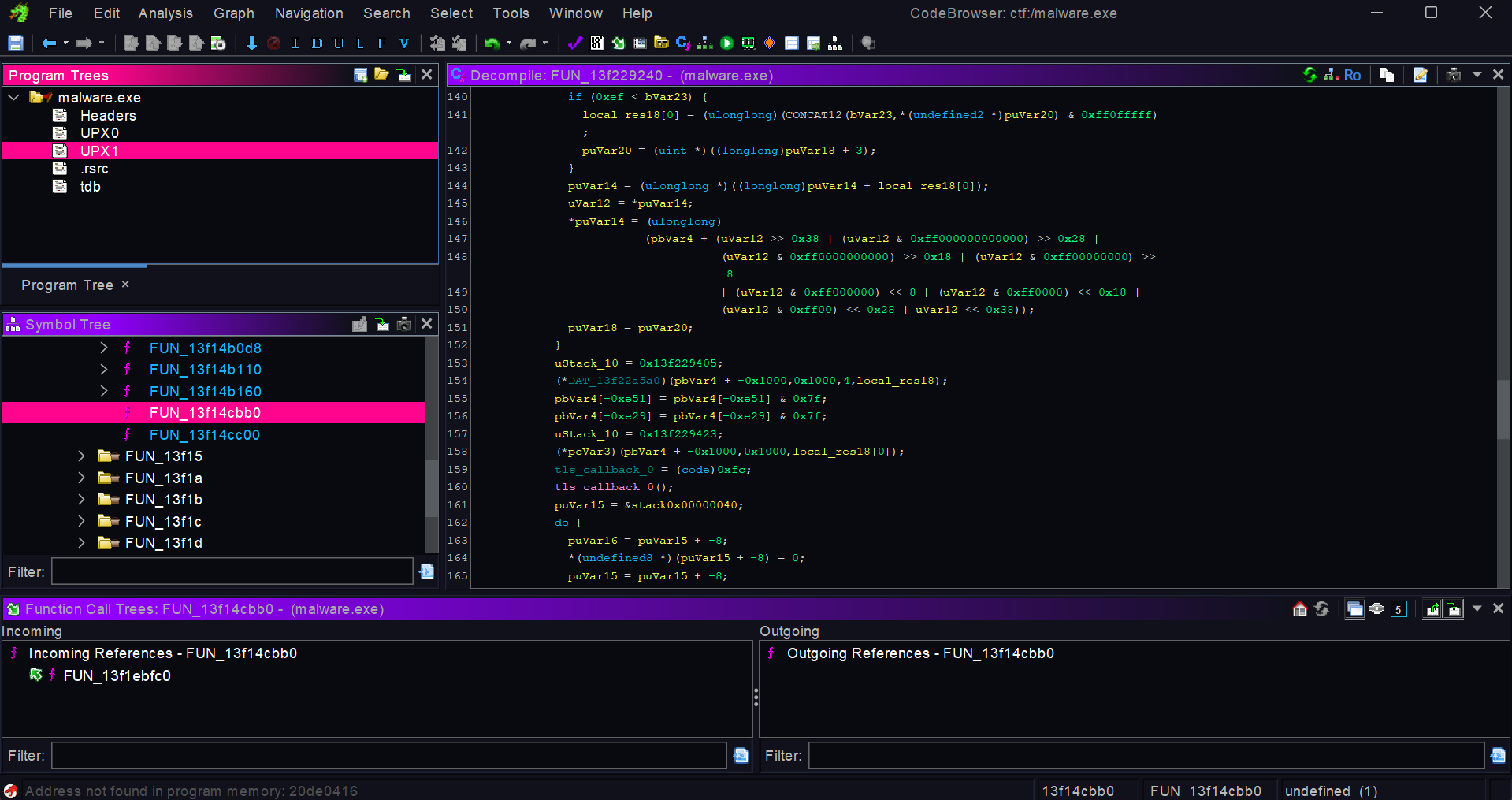Click the copy icon in Decompile panel header
This screenshot has height=800, width=1512.
1387,75
